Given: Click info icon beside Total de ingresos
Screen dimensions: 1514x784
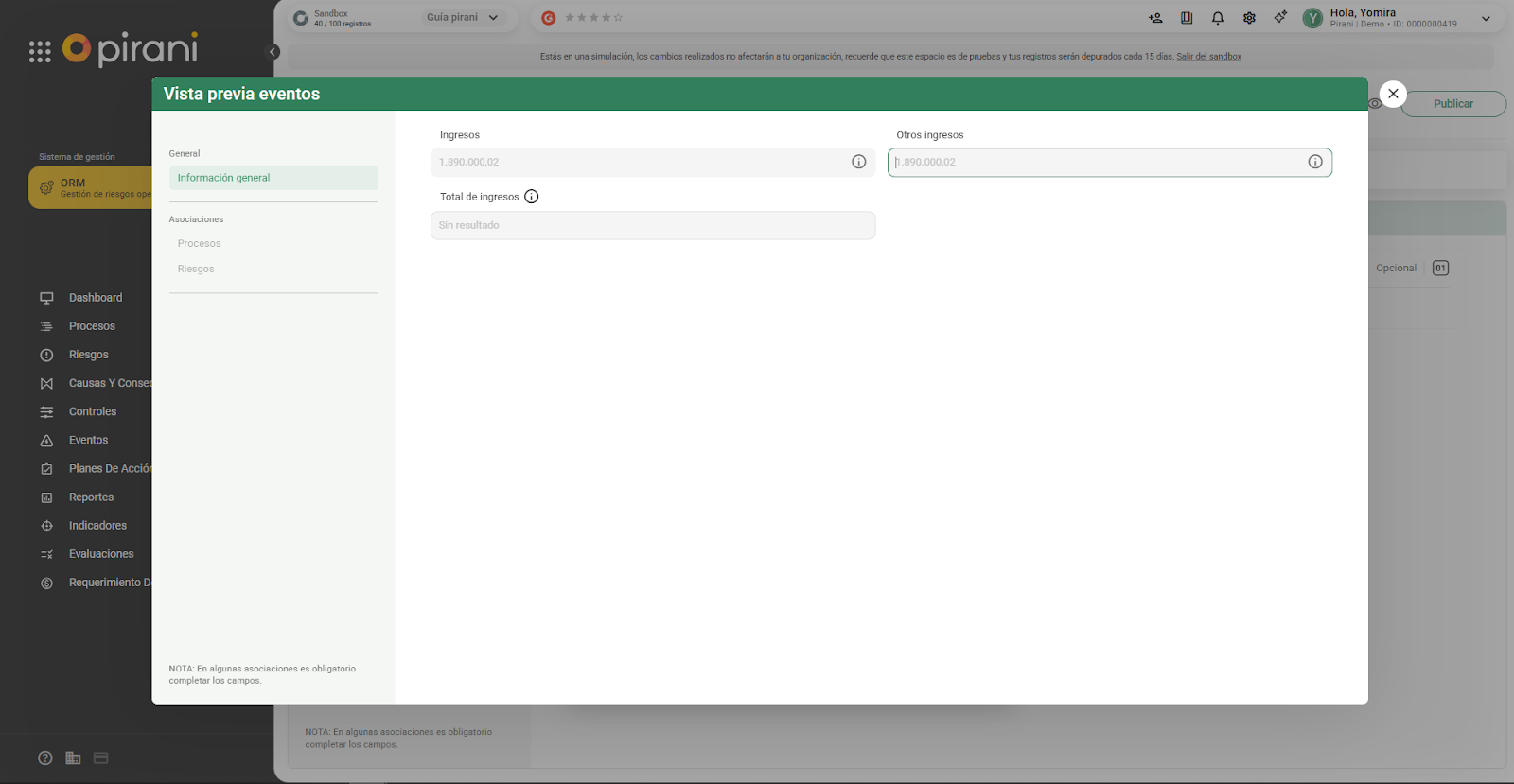Looking at the screenshot, I should (532, 197).
